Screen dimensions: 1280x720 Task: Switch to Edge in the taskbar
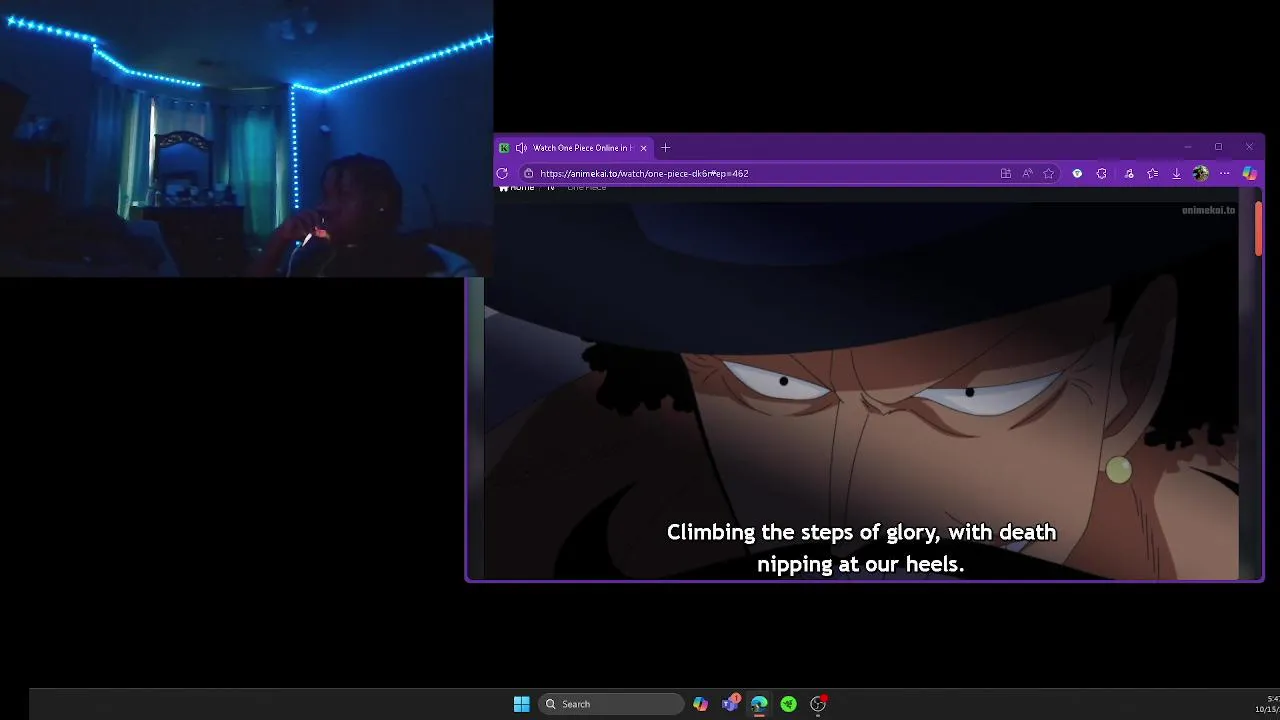coord(759,704)
